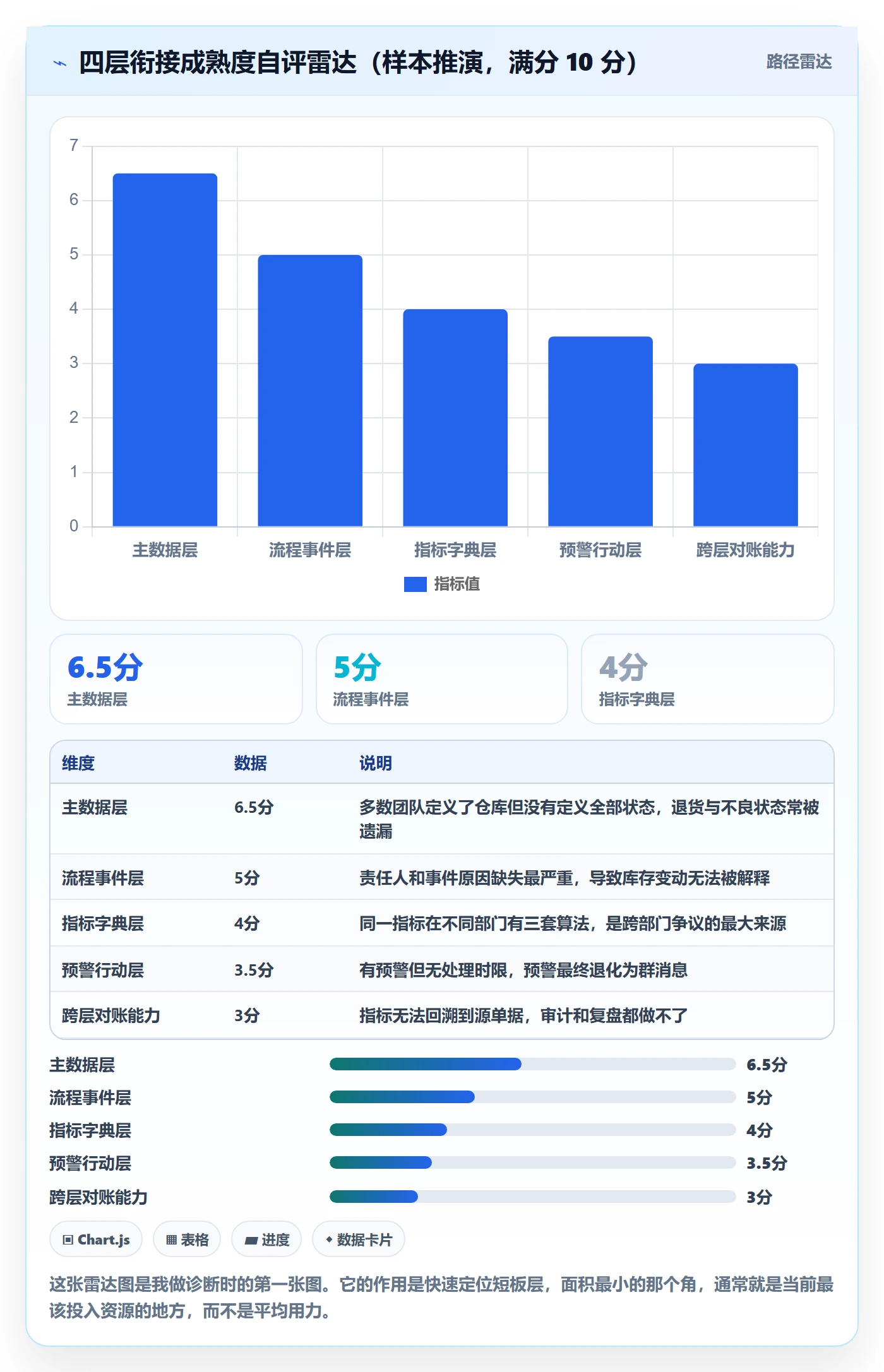
Task: Click the 跨层对账能力 x-axis label
Action: 746,550
